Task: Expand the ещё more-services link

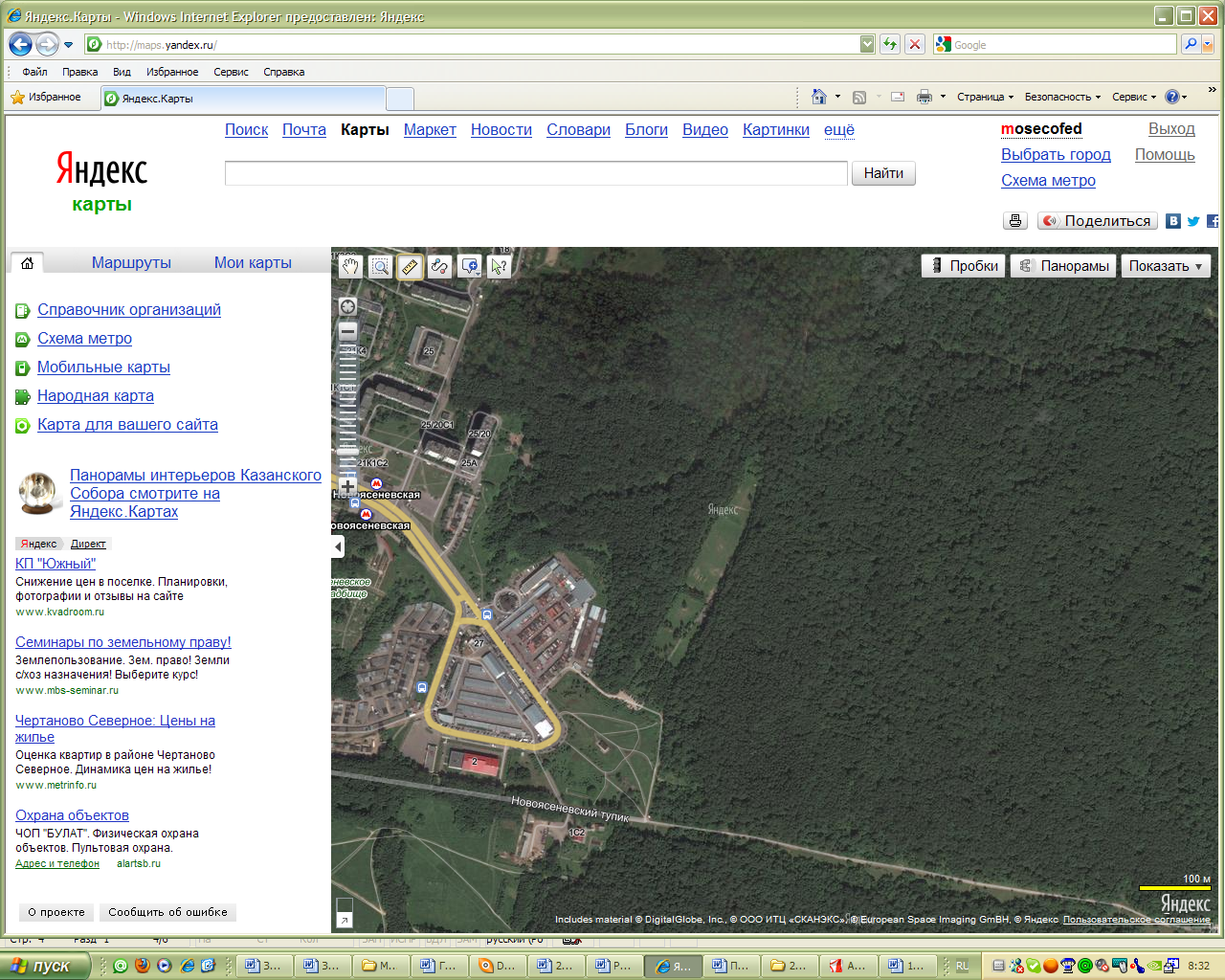Action: coord(839,129)
